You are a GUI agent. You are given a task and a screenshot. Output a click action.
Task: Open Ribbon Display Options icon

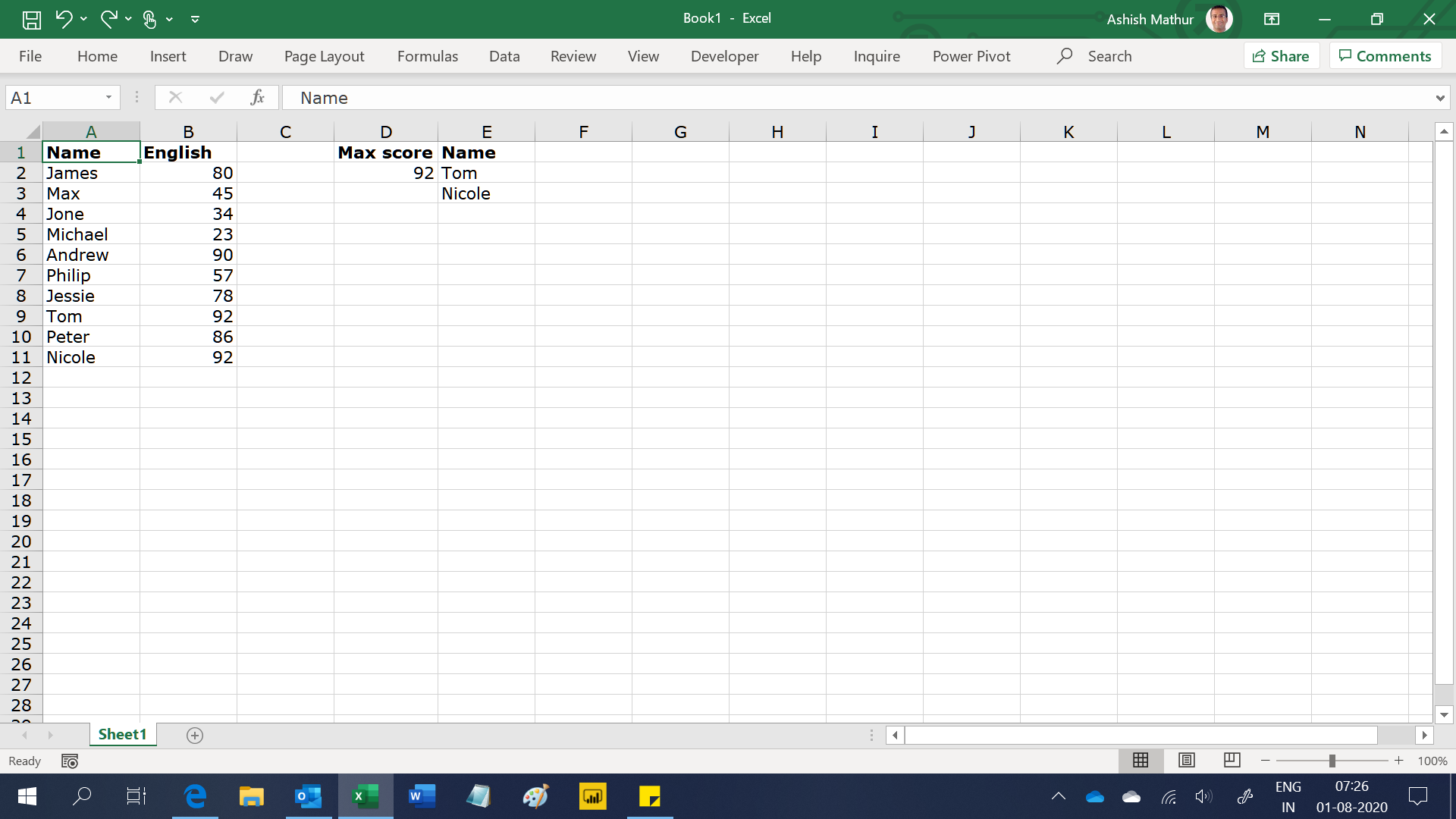coord(1272,19)
